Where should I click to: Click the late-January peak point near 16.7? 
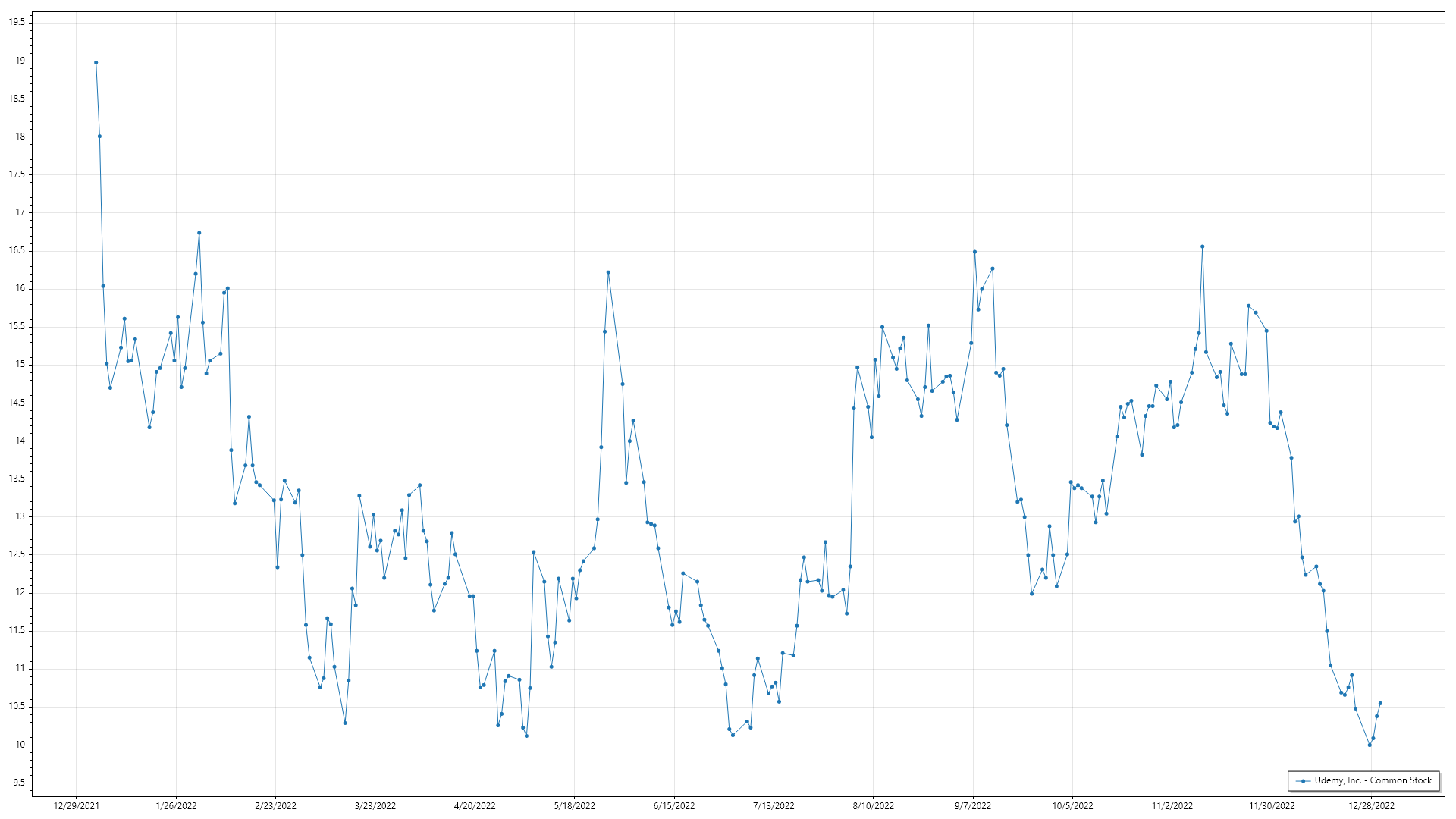coord(199,233)
